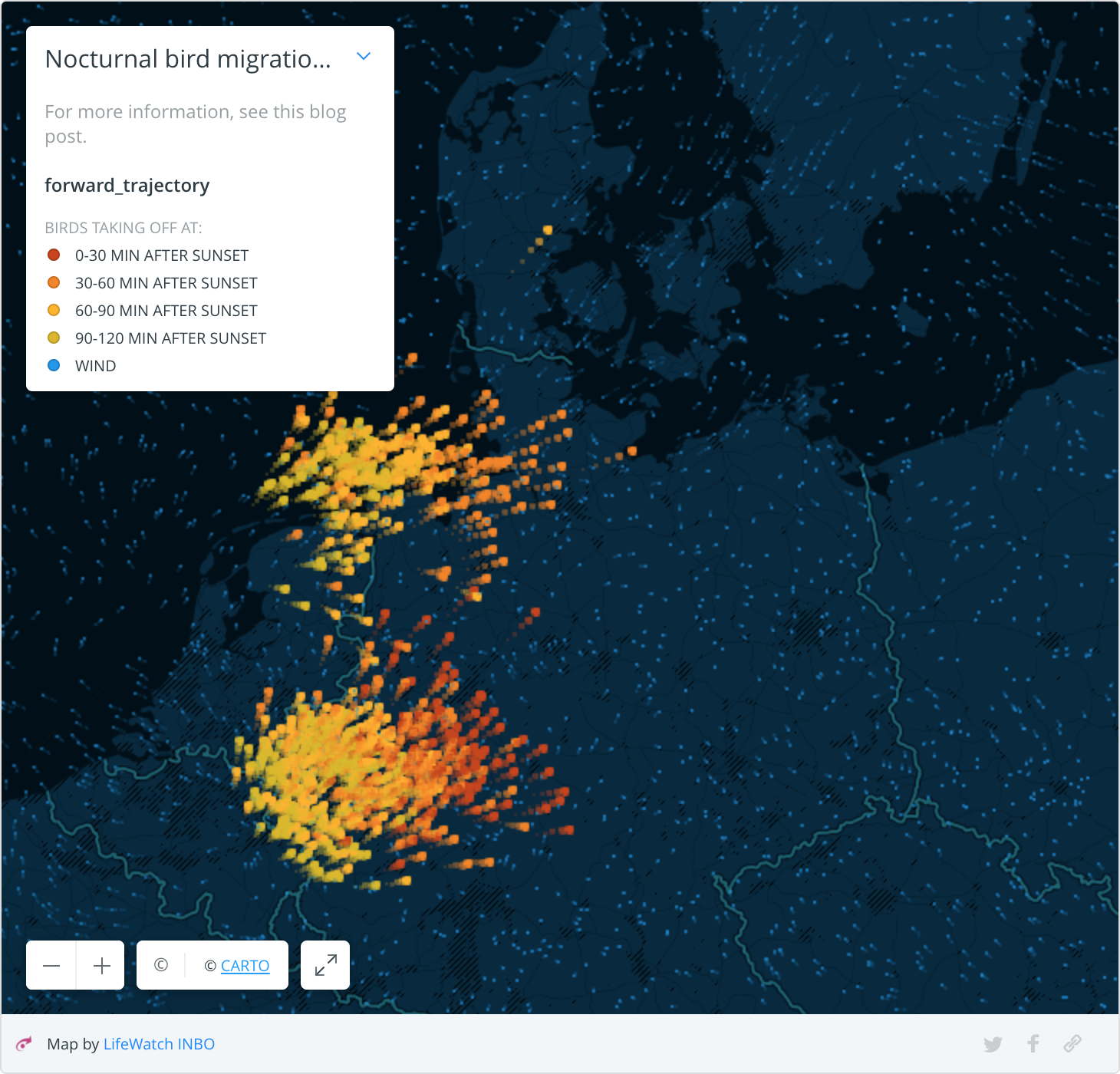Click the 'Map by' footer text
1120x1074 pixels.
point(73,1044)
